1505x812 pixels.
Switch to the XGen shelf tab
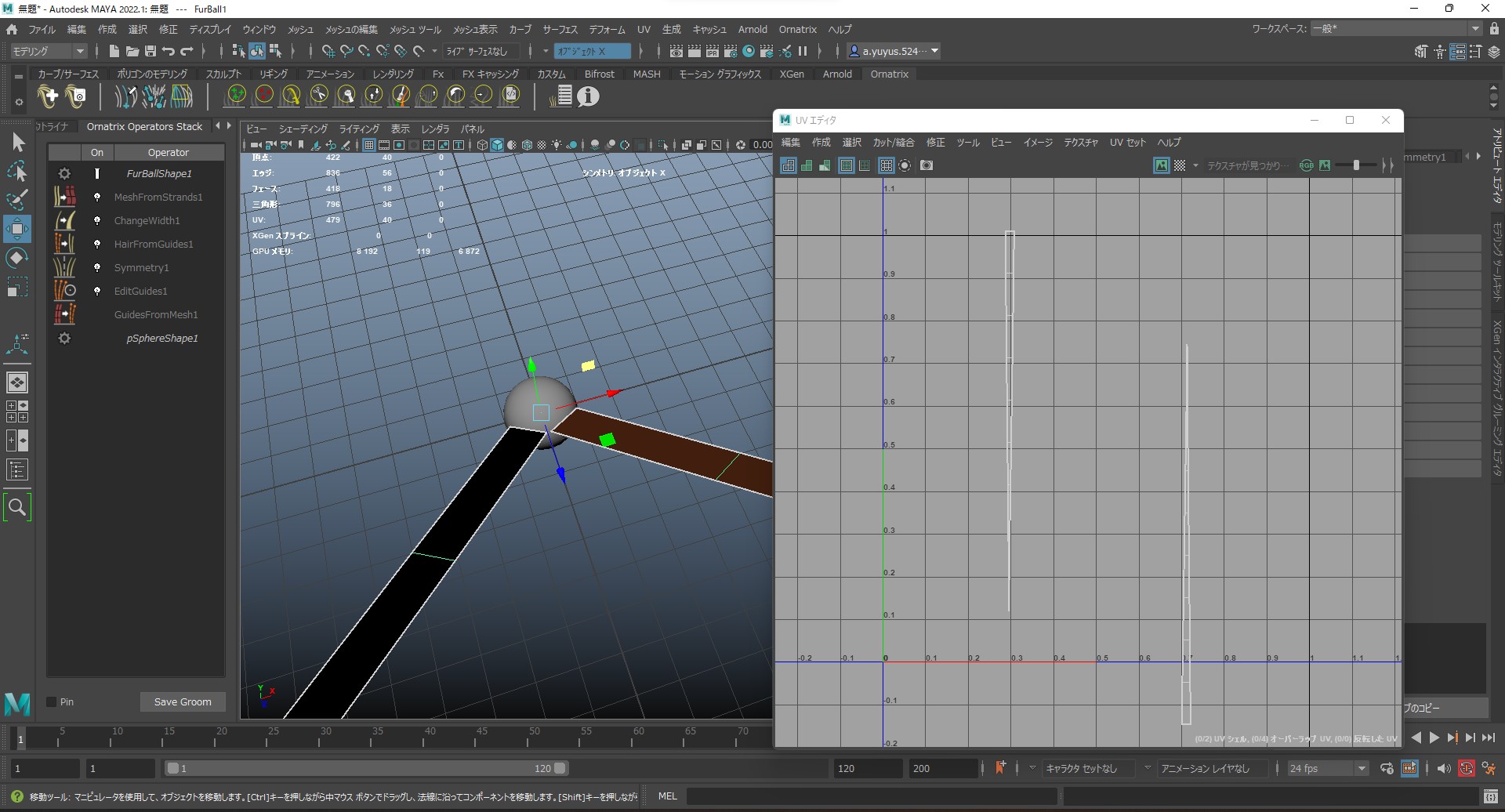(792, 74)
